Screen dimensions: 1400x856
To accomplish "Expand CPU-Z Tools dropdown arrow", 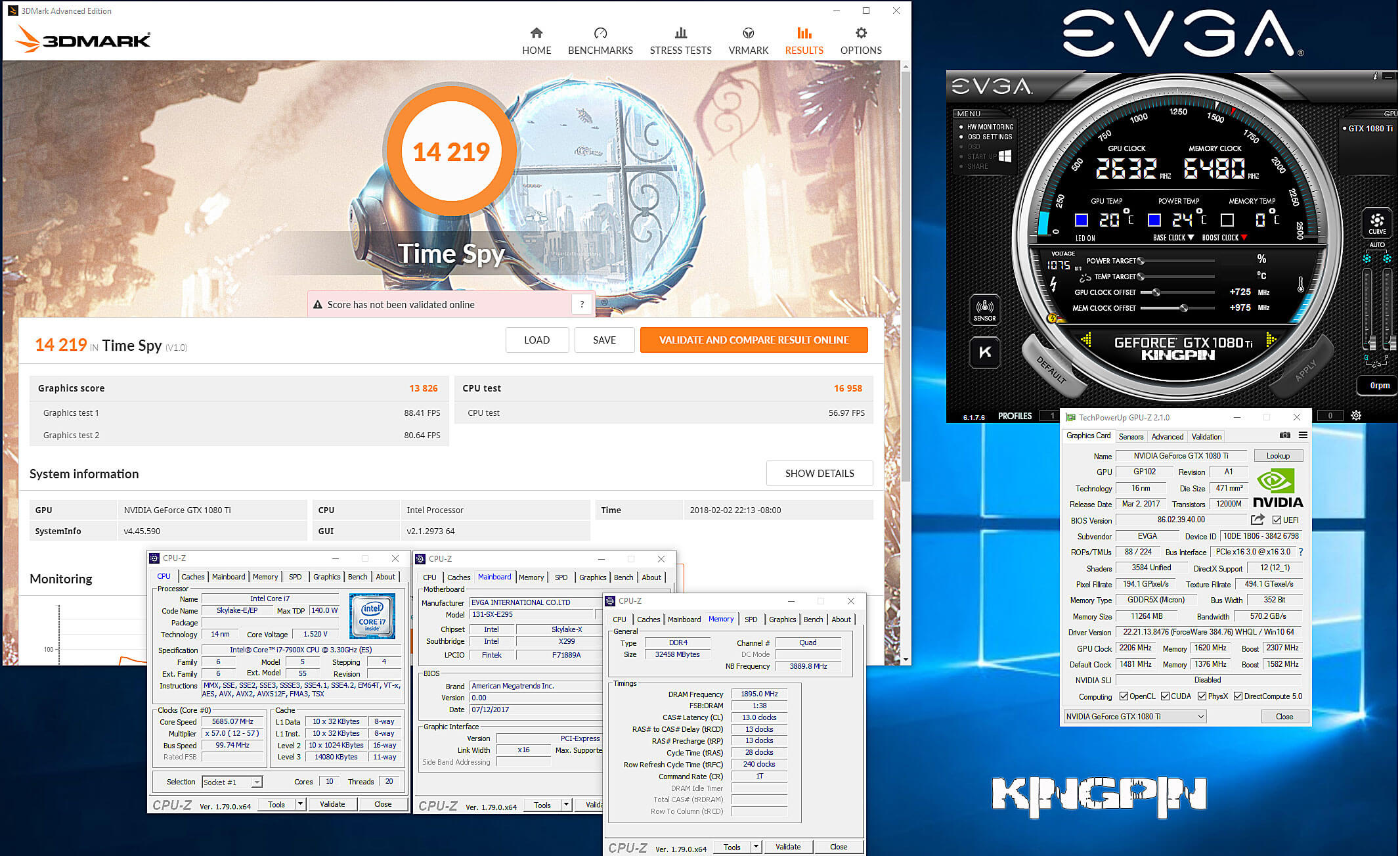I will point(300,804).
